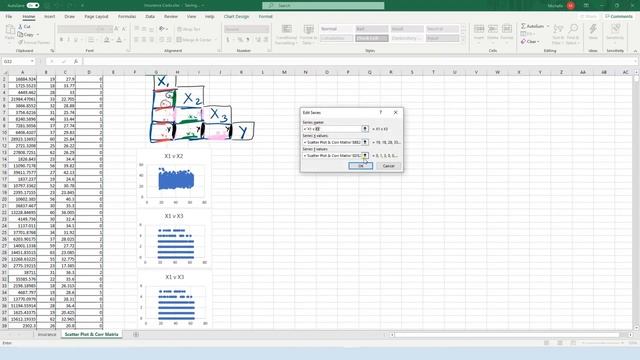Open the Page Layout tab
Viewport: 640px width, 360px height.
click(x=96, y=16)
